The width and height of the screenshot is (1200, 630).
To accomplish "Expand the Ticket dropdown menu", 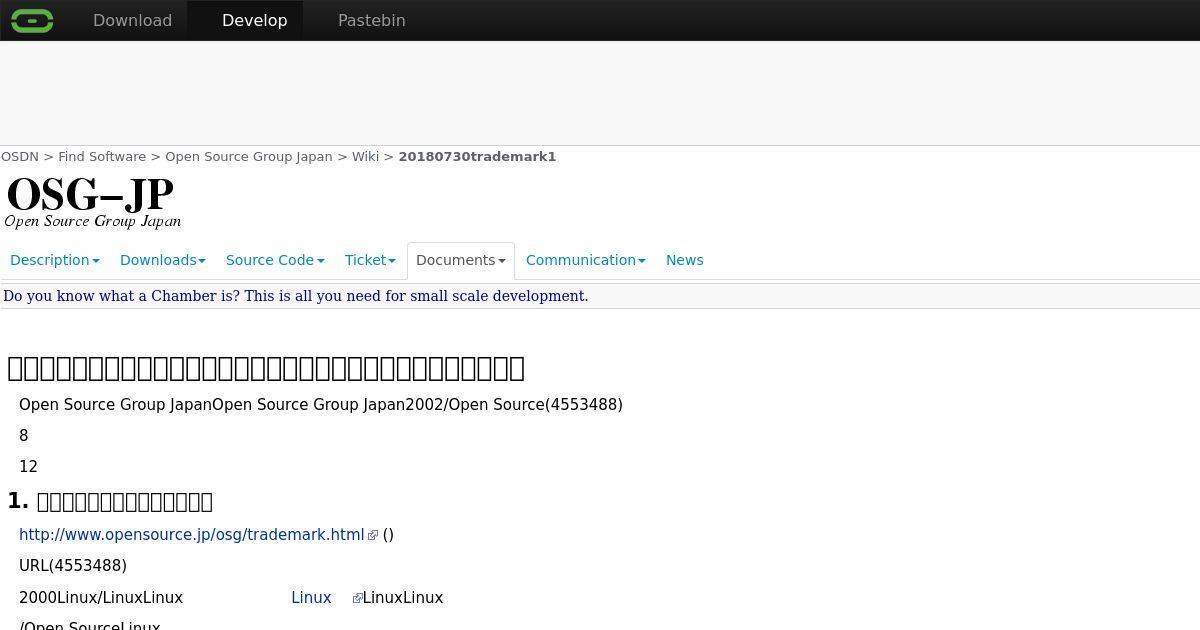I will (x=370, y=260).
